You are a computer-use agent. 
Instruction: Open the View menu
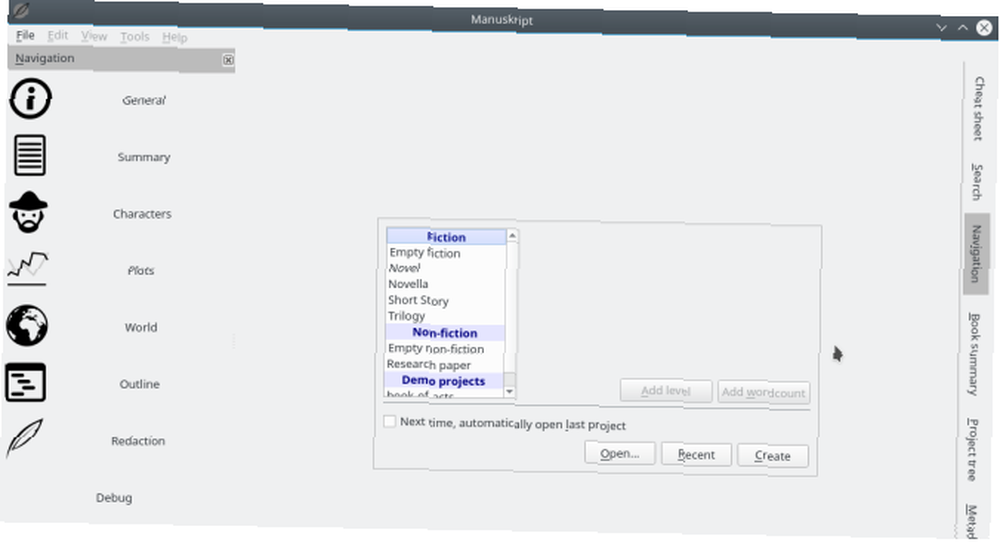[x=94, y=36]
